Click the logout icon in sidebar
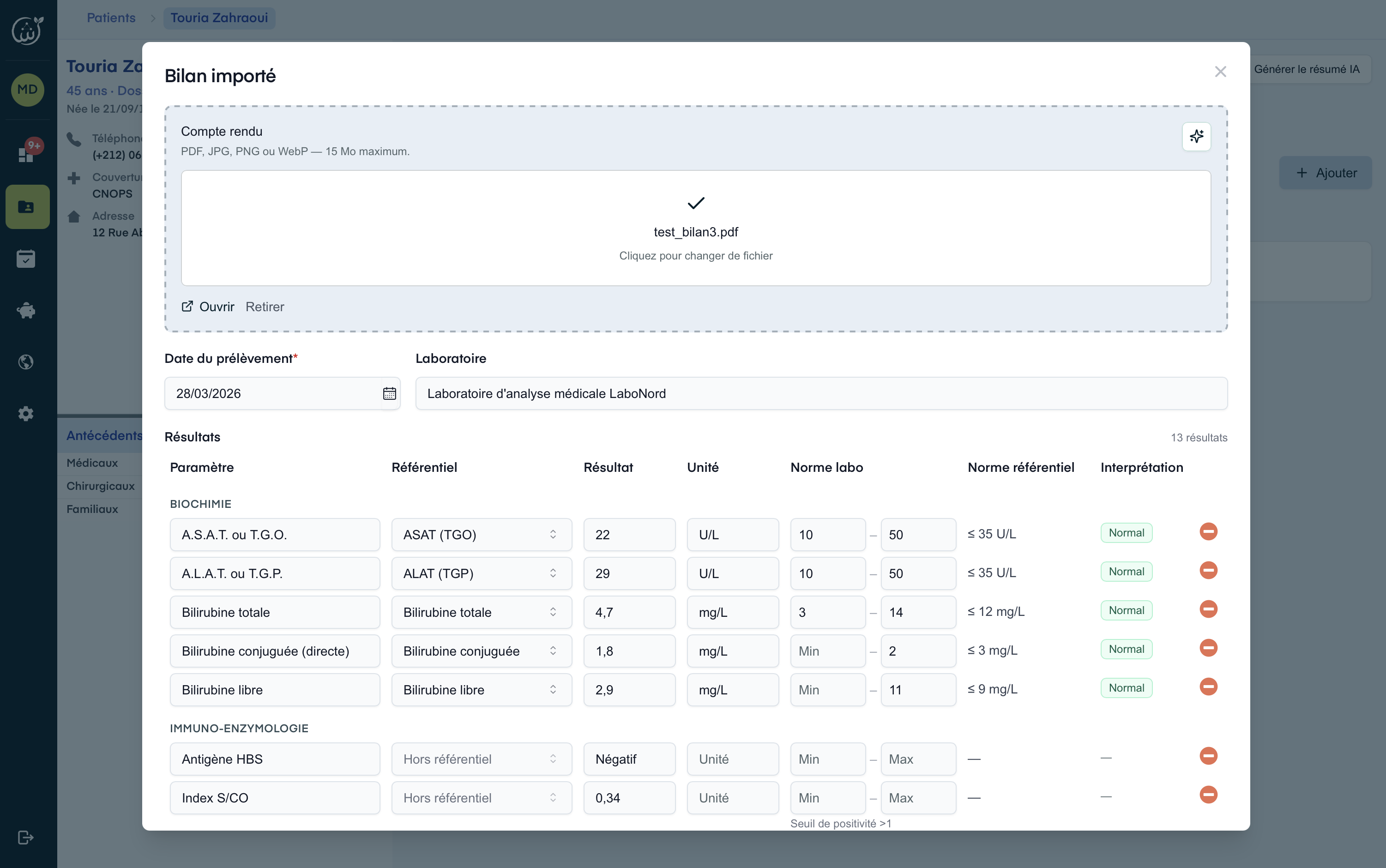1386x868 pixels. 26,838
